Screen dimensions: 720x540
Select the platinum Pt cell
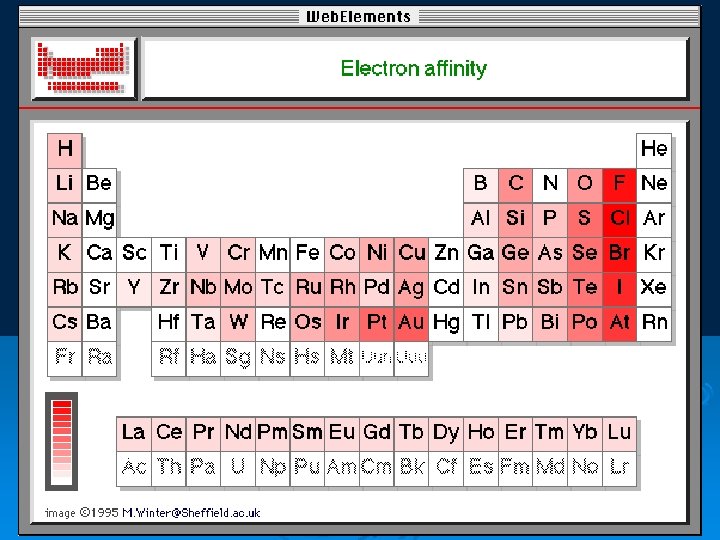point(377,324)
